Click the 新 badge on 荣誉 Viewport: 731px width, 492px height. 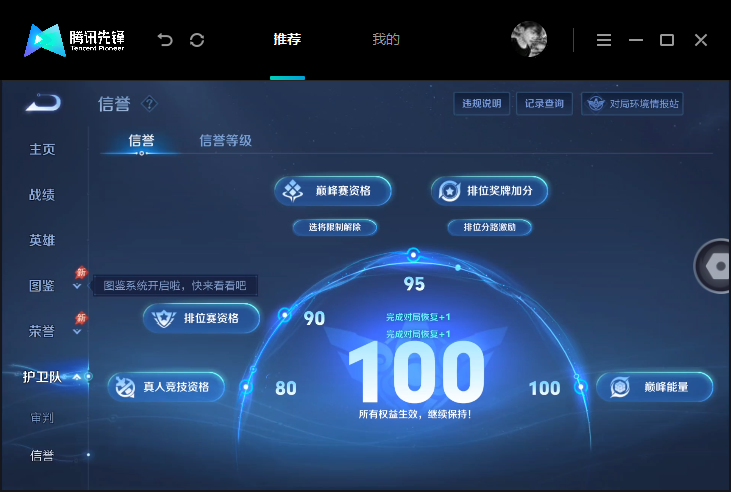[x=81, y=318]
